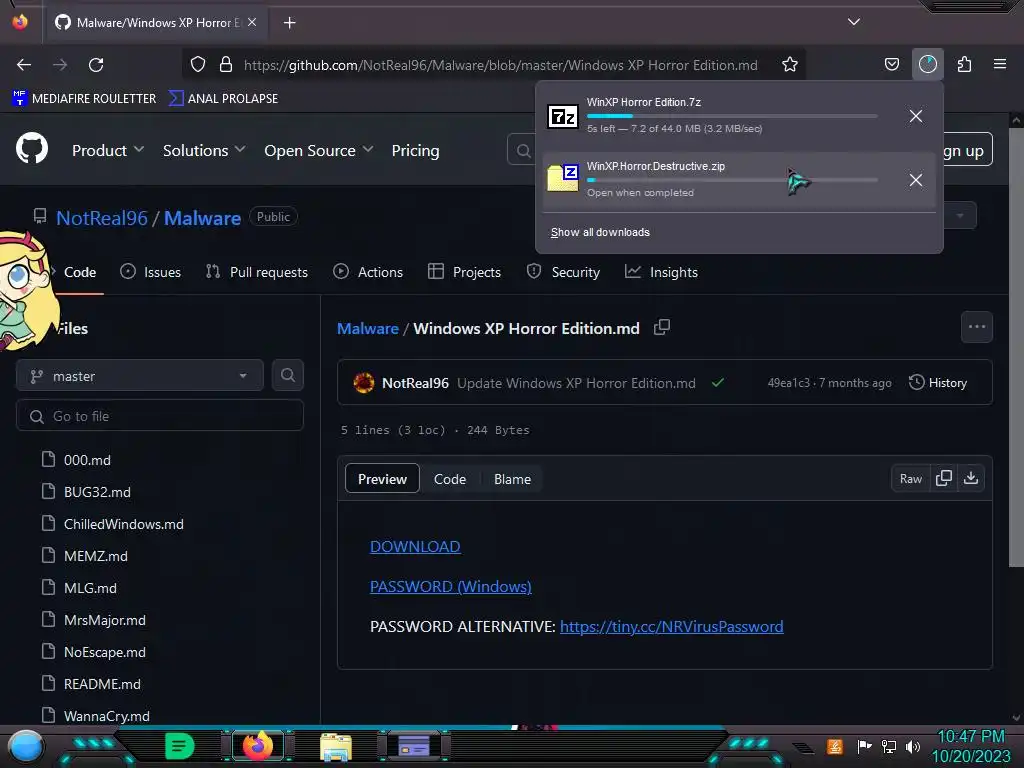Screen dimensions: 1024x768
Task: Download raw file icon
Action: click(x=970, y=479)
